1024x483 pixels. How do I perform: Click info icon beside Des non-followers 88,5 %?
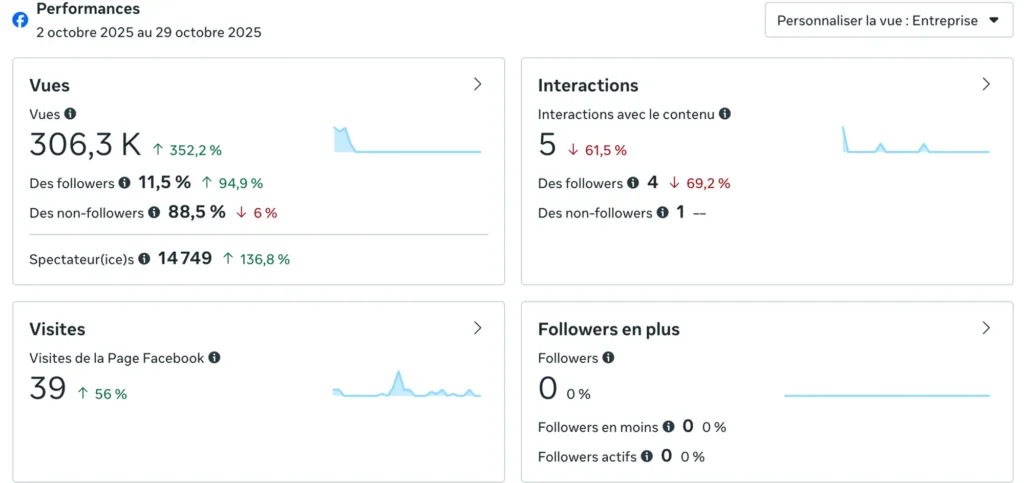154,212
